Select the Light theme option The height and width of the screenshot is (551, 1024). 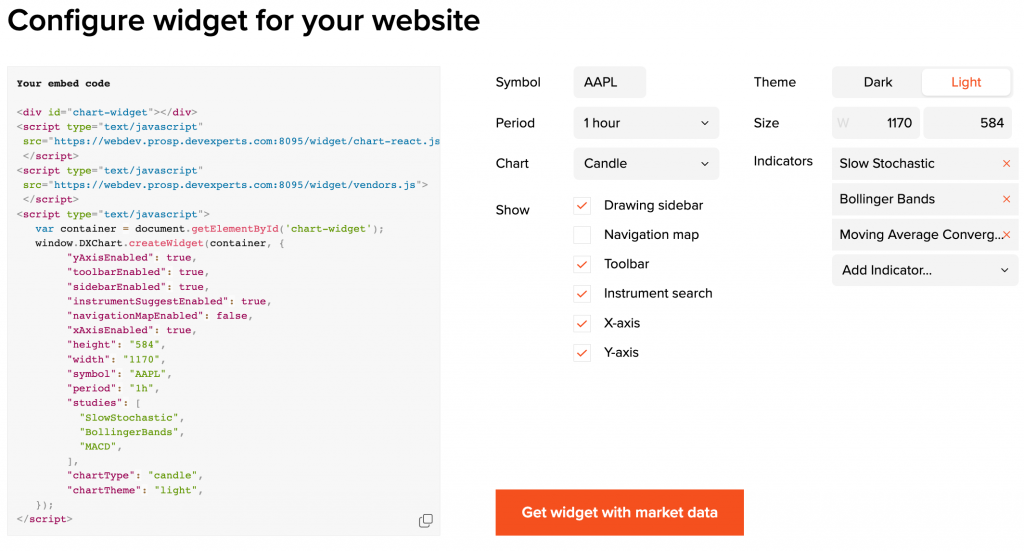coord(966,82)
